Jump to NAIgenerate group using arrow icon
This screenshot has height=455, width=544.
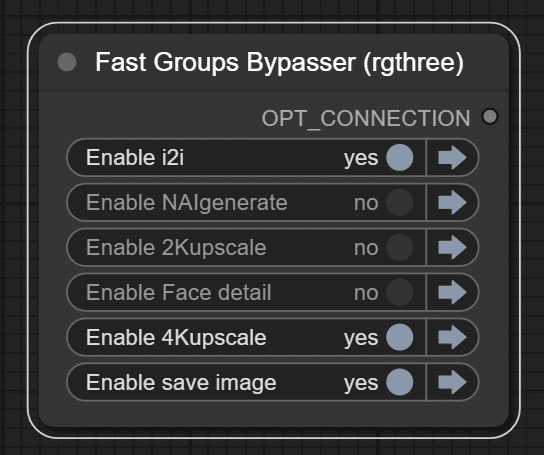pos(452,202)
